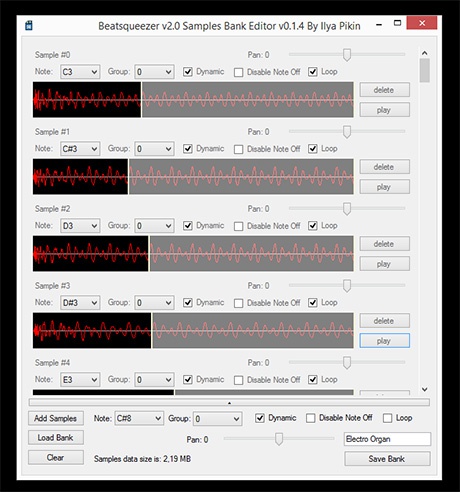Screen dimensions: 460x492
Task: Click the app icon in the title bar
Action: point(29,26)
